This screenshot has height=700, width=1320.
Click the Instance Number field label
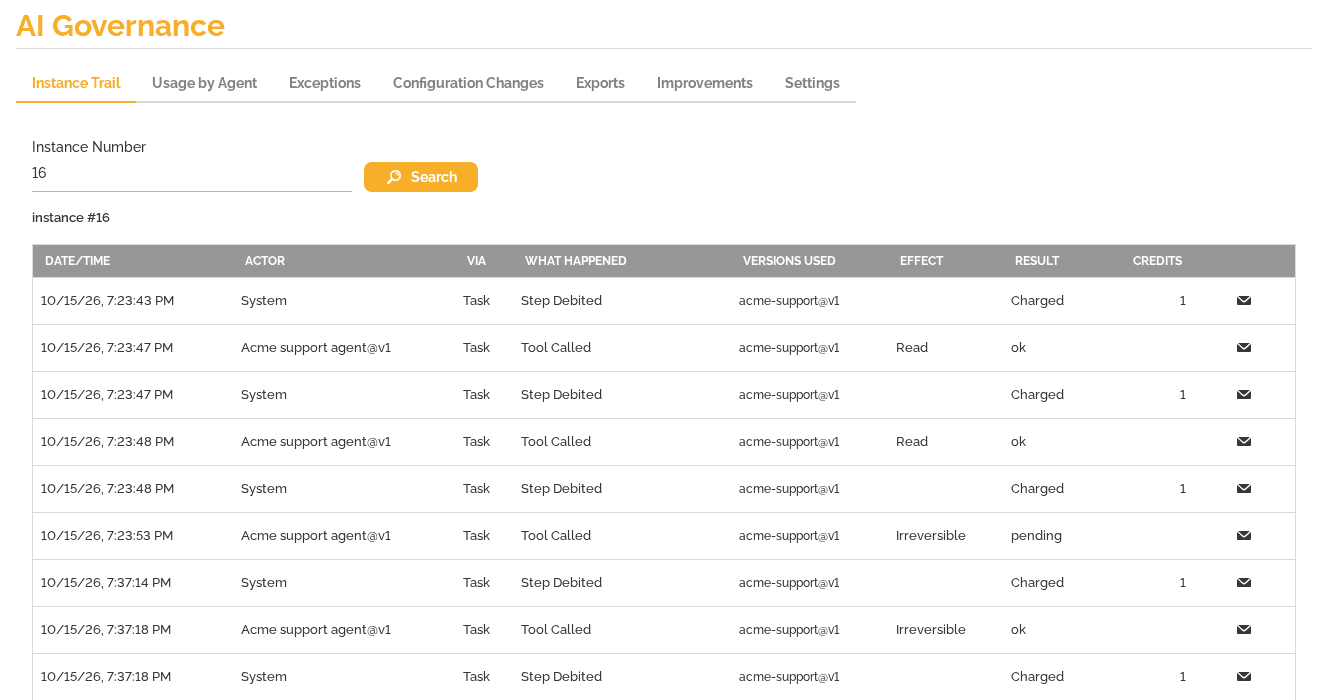(89, 147)
